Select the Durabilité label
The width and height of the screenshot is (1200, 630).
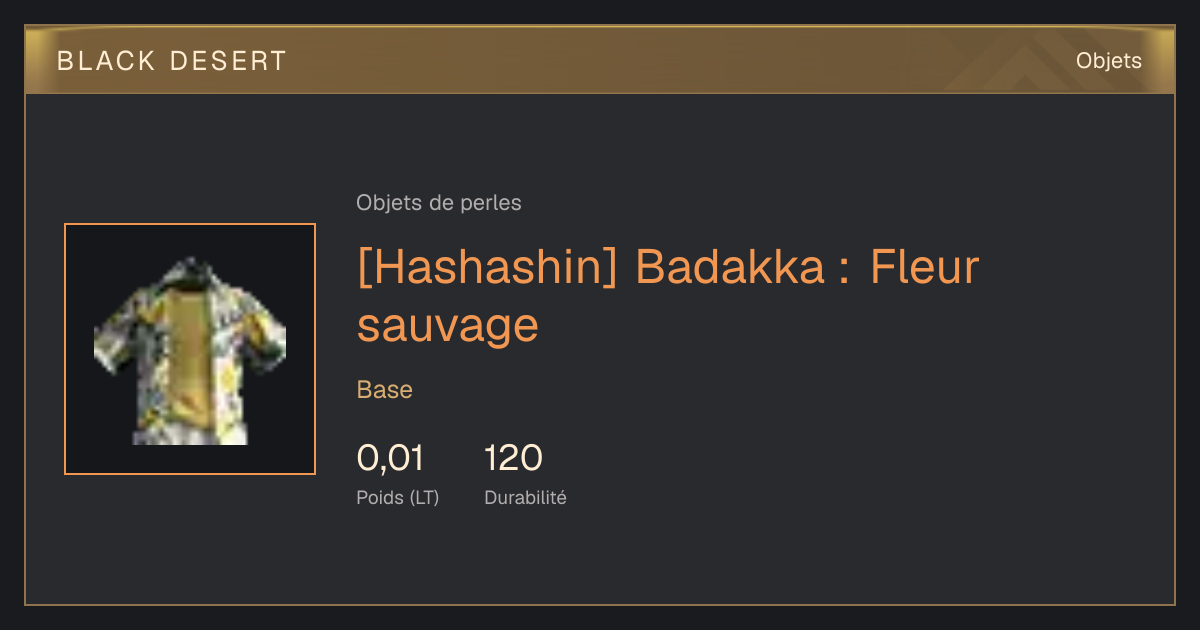click(525, 497)
